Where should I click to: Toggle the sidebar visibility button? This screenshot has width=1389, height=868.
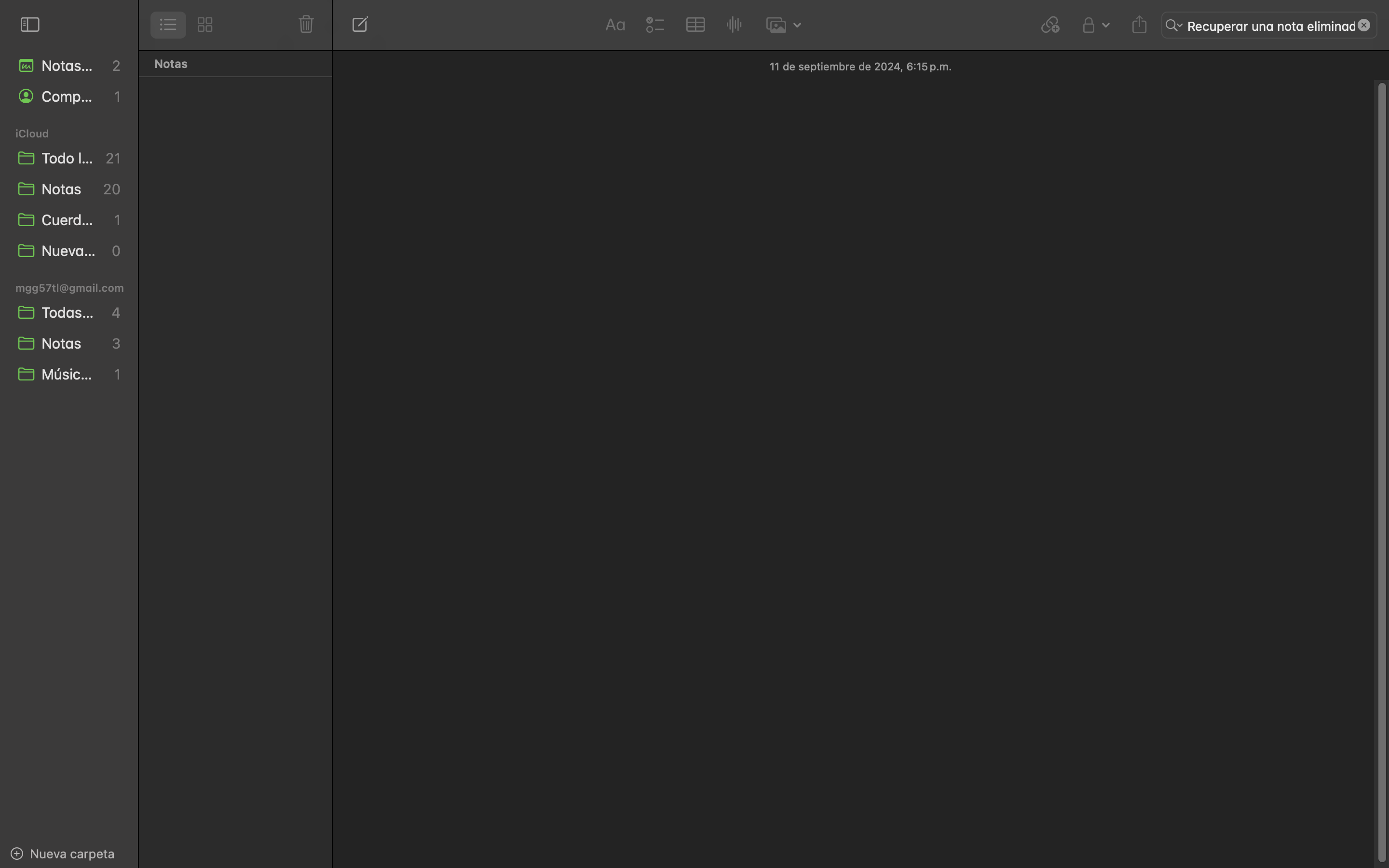30,25
